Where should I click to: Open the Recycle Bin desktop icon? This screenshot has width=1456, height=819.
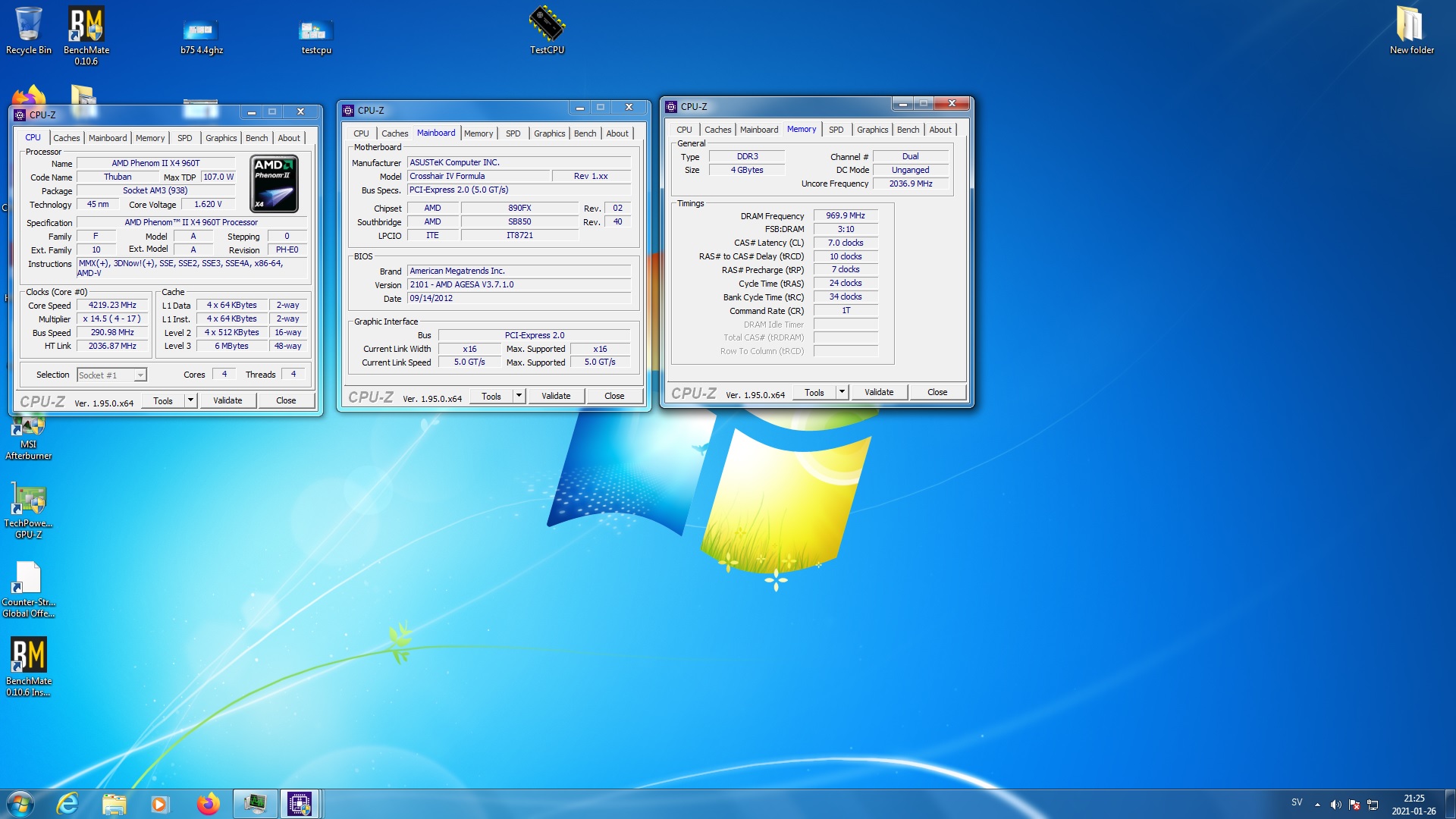pos(29,30)
